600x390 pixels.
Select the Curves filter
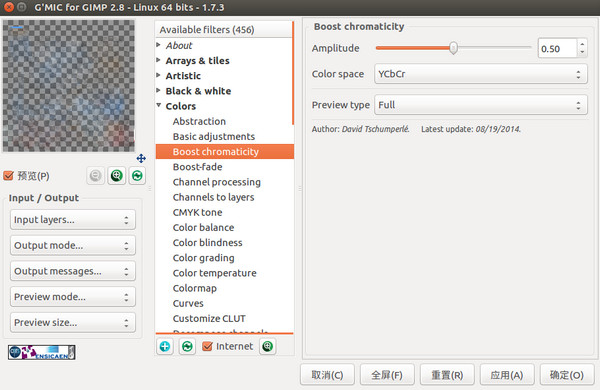tap(188, 303)
